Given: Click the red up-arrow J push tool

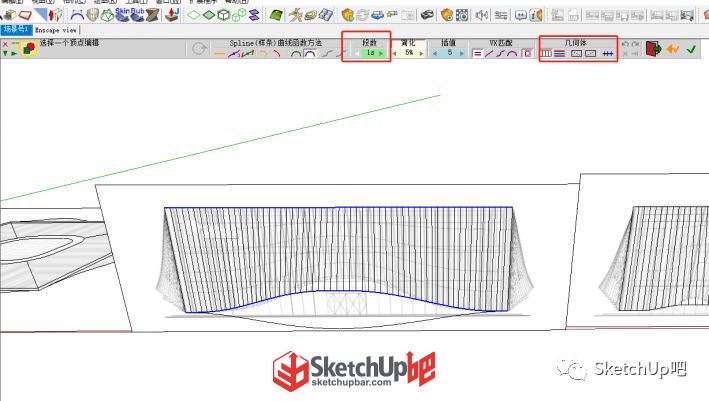Looking at the screenshot, I should click(172, 15).
